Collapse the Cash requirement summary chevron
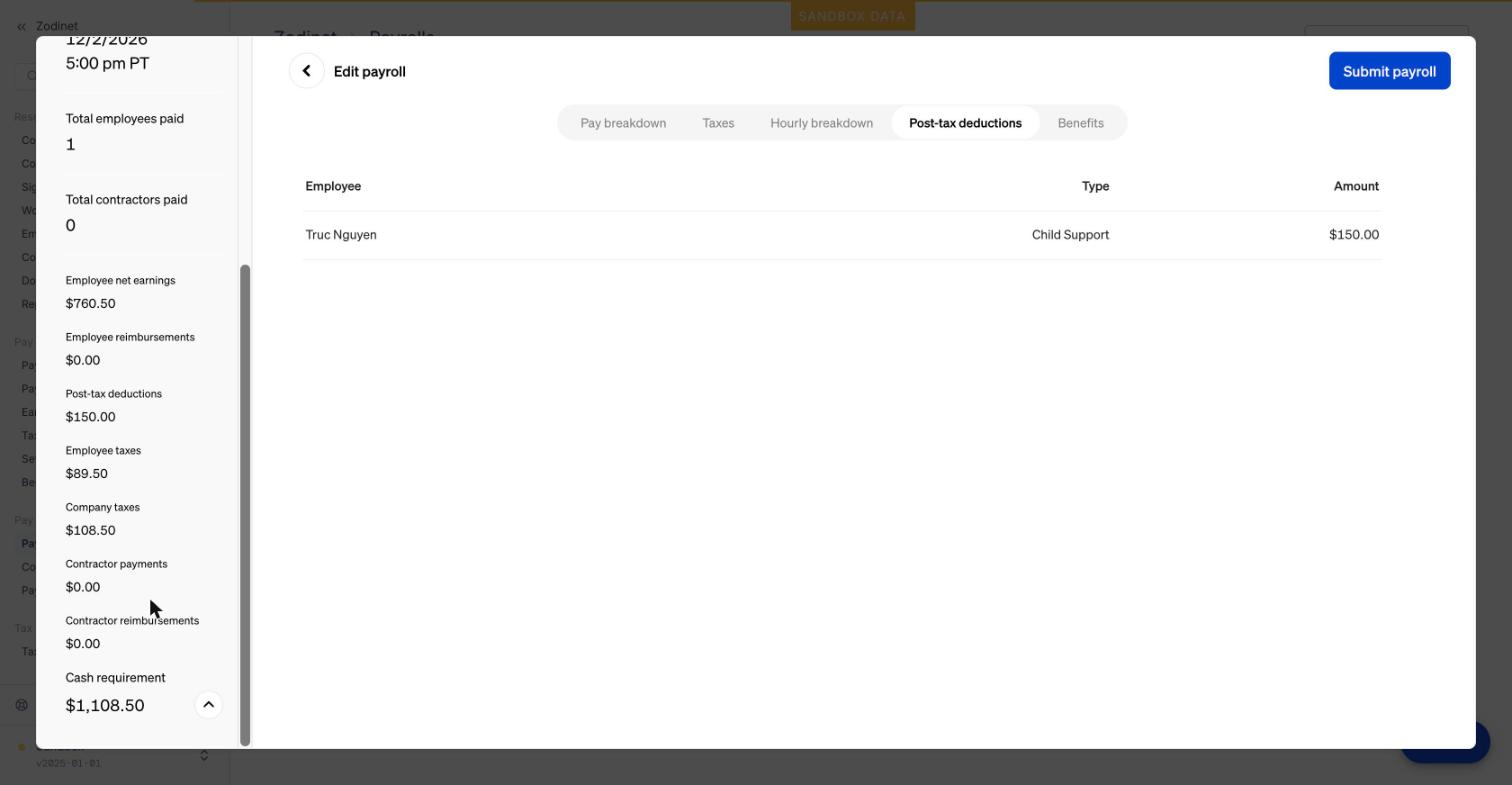The width and height of the screenshot is (1512, 785). click(x=208, y=705)
